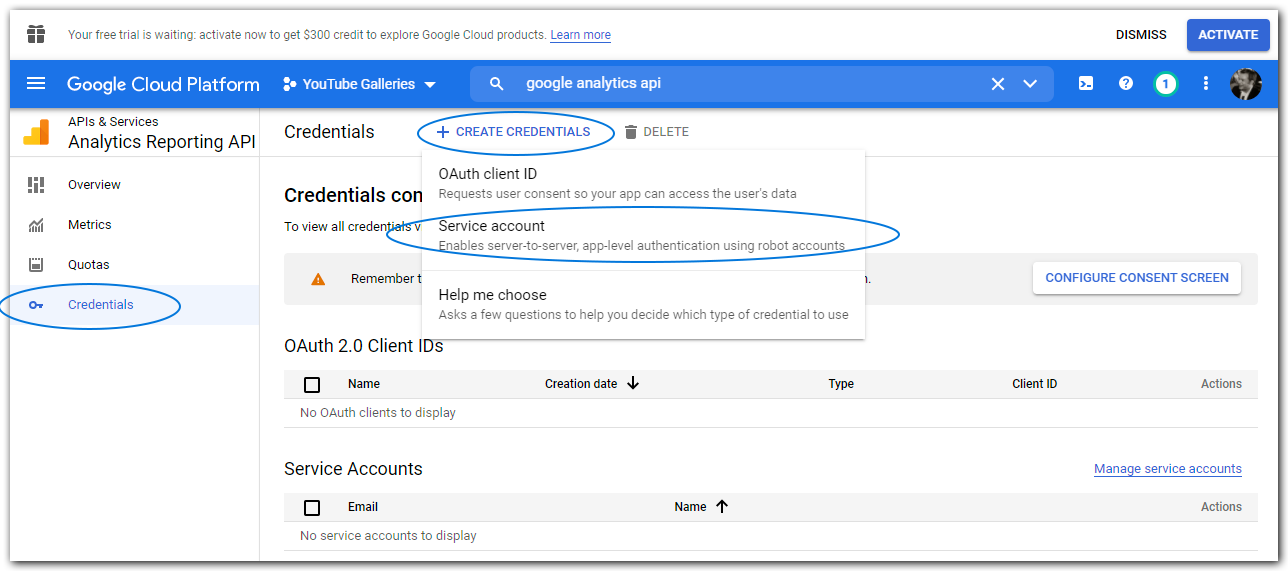The image size is (1288, 571).
Task: Click the Delete button
Action: (657, 132)
